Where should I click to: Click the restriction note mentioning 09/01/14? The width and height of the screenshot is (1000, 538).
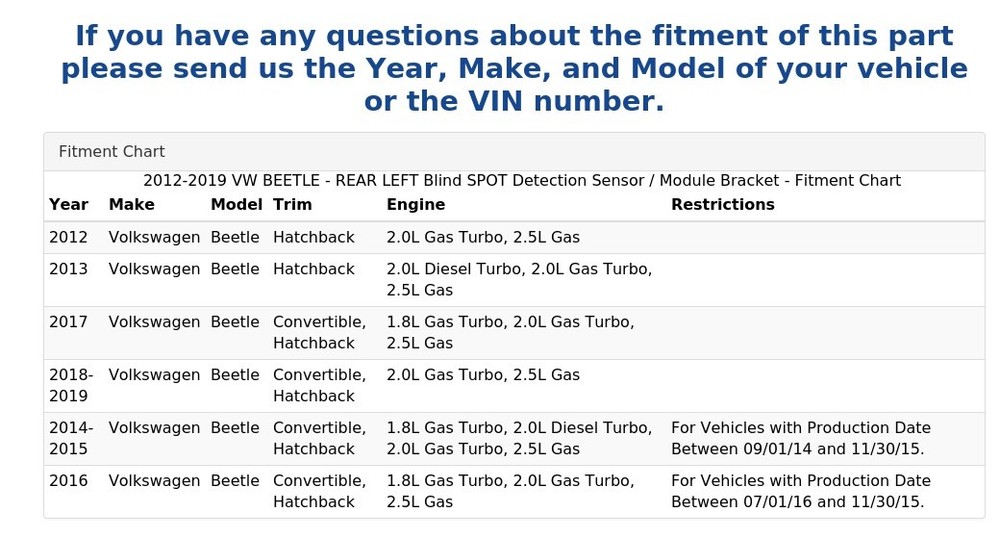(x=800, y=439)
